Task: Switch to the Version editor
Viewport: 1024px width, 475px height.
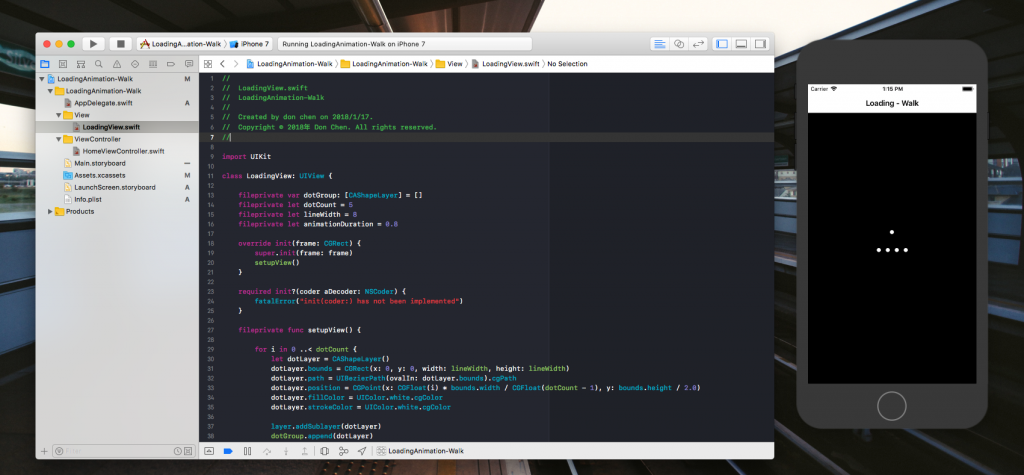Action: 698,44
